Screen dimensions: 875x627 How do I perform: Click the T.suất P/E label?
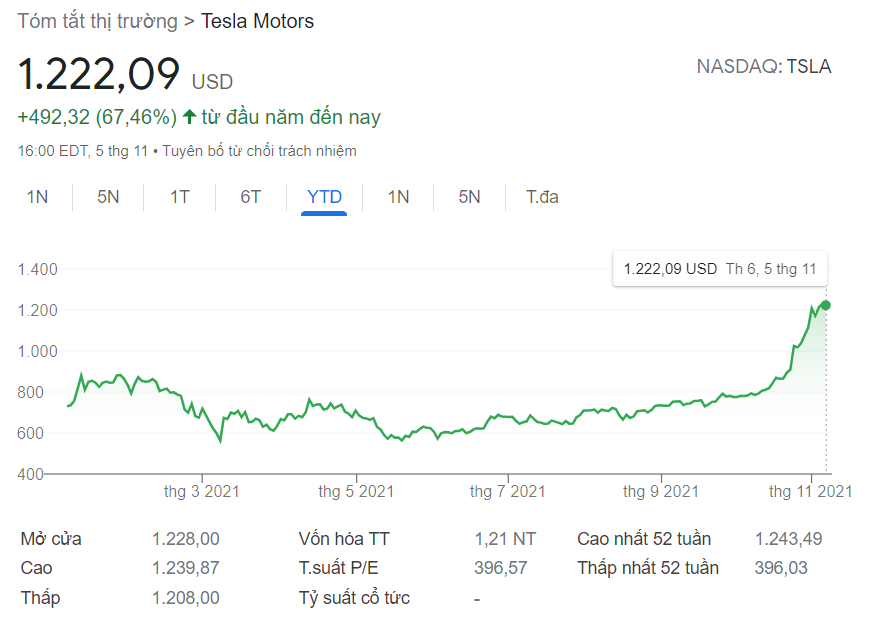coord(338,568)
